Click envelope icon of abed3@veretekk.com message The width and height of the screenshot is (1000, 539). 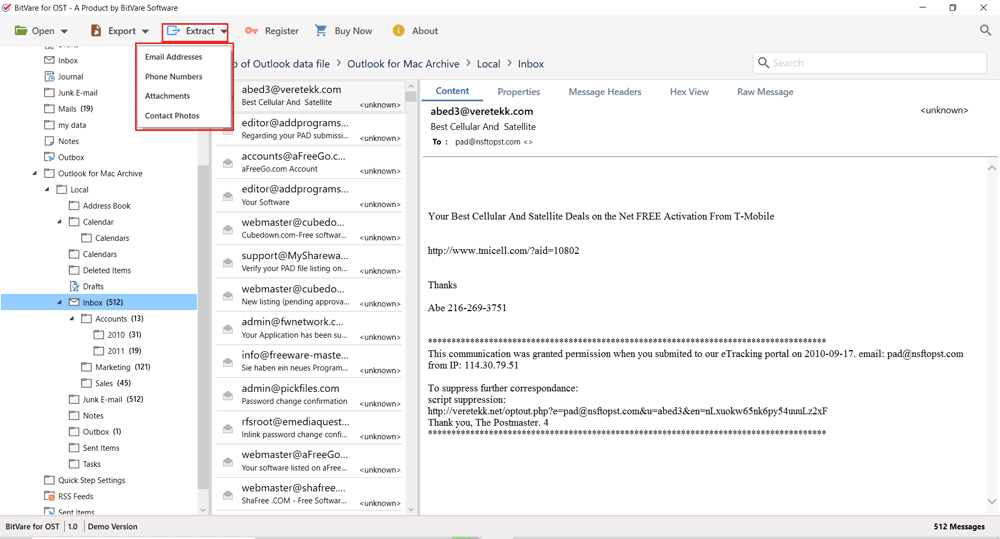(x=228, y=95)
